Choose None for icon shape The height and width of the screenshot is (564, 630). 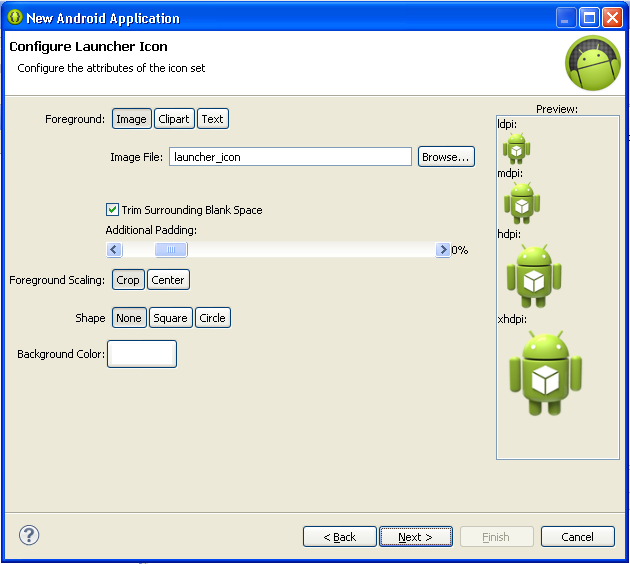tap(129, 318)
